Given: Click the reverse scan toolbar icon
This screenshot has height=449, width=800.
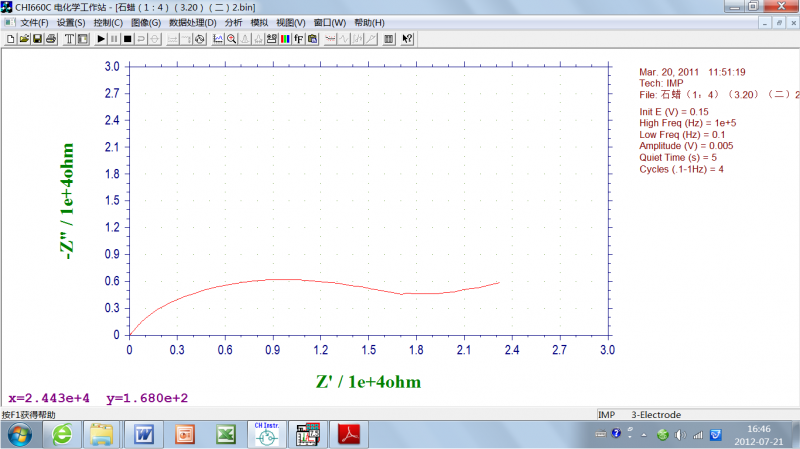Looking at the screenshot, I should pyautogui.click(x=141, y=39).
